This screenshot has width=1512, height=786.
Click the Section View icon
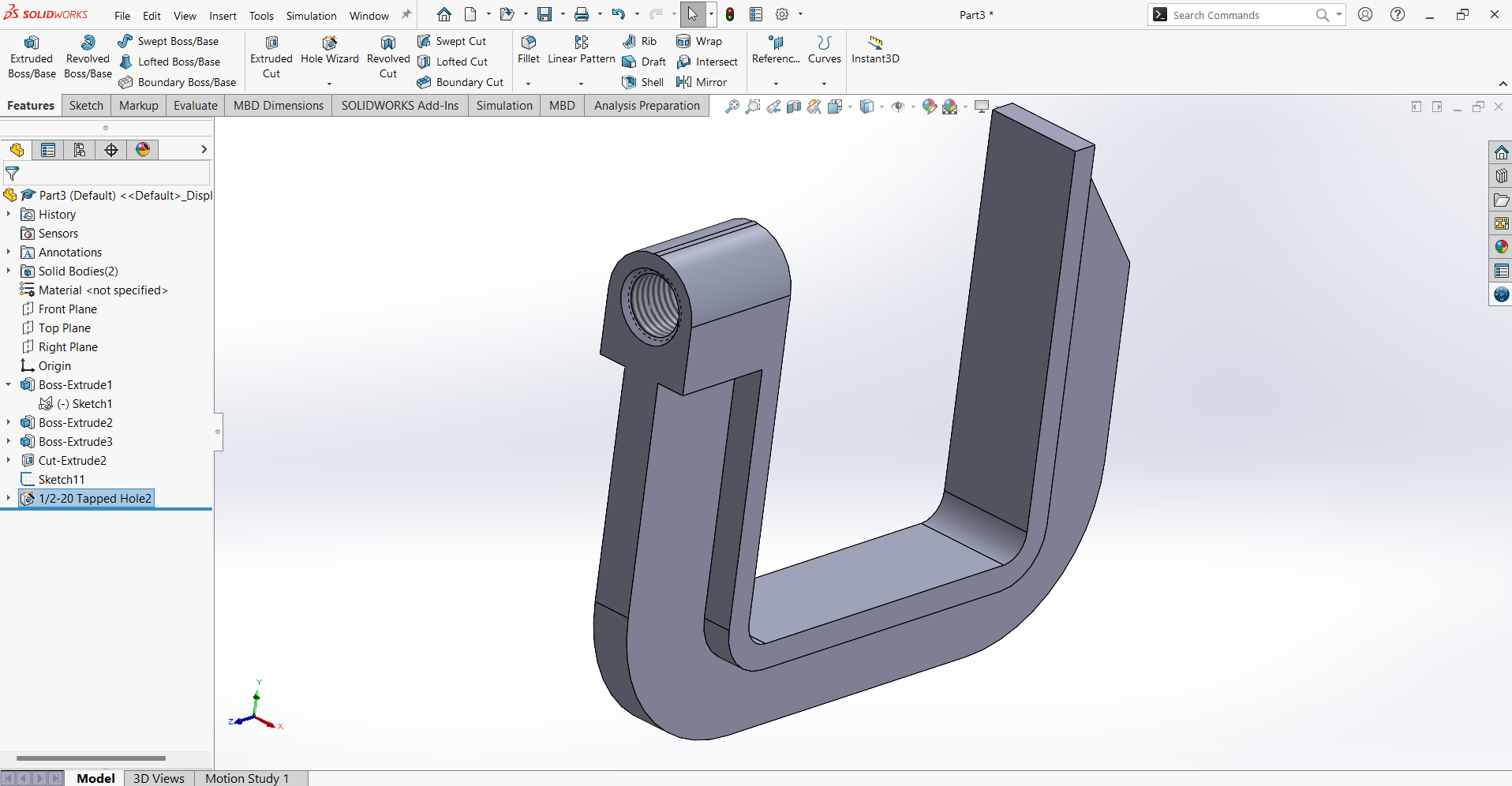[794, 107]
